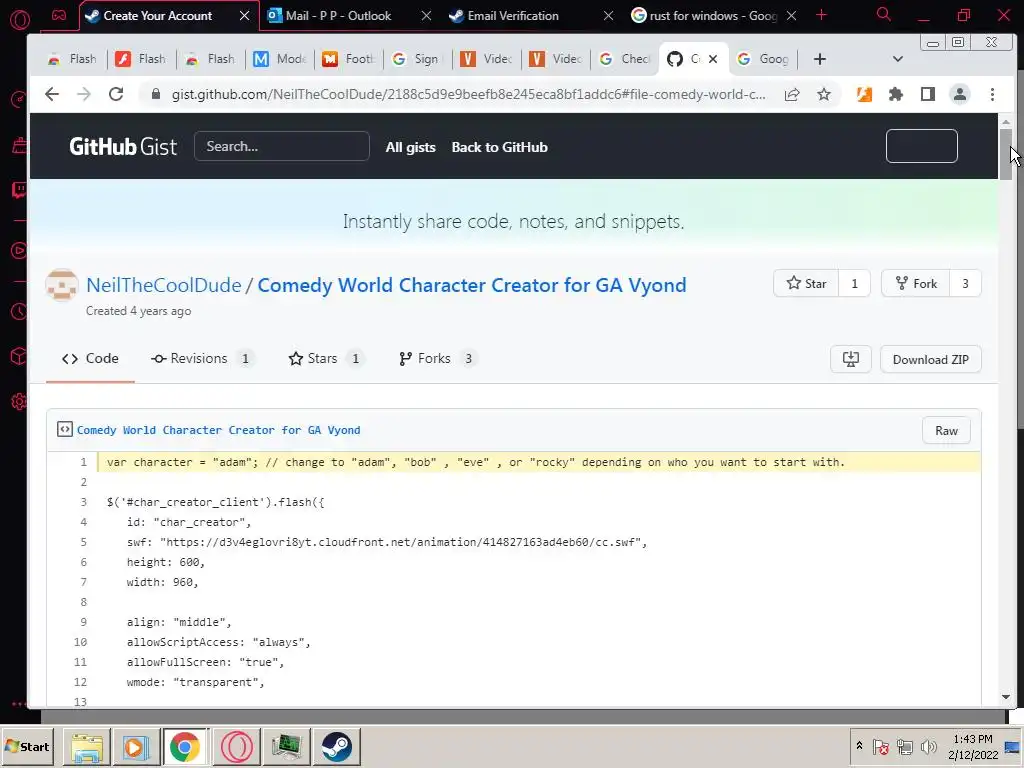1024x768 pixels.
Task: Open Chrome three-dot menu
Action: tap(992, 95)
